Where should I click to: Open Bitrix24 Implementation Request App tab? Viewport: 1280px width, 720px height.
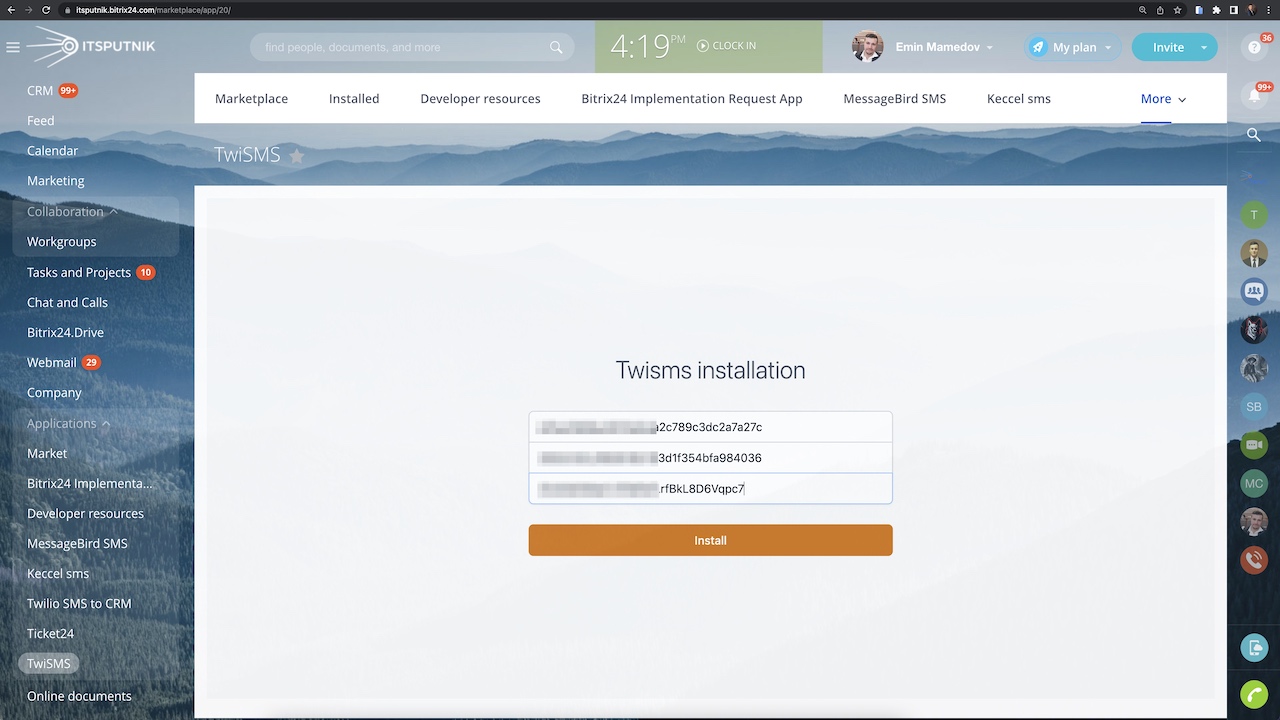click(692, 99)
